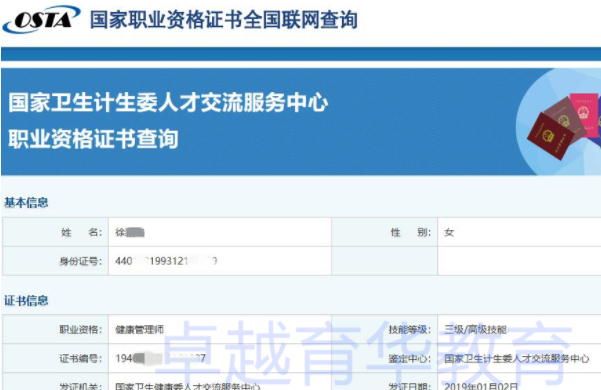This screenshot has width=601, height=390.
Task: Click the 国家卫生计生委人才交流服务中心 banner heading
Action: tap(168, 103)
